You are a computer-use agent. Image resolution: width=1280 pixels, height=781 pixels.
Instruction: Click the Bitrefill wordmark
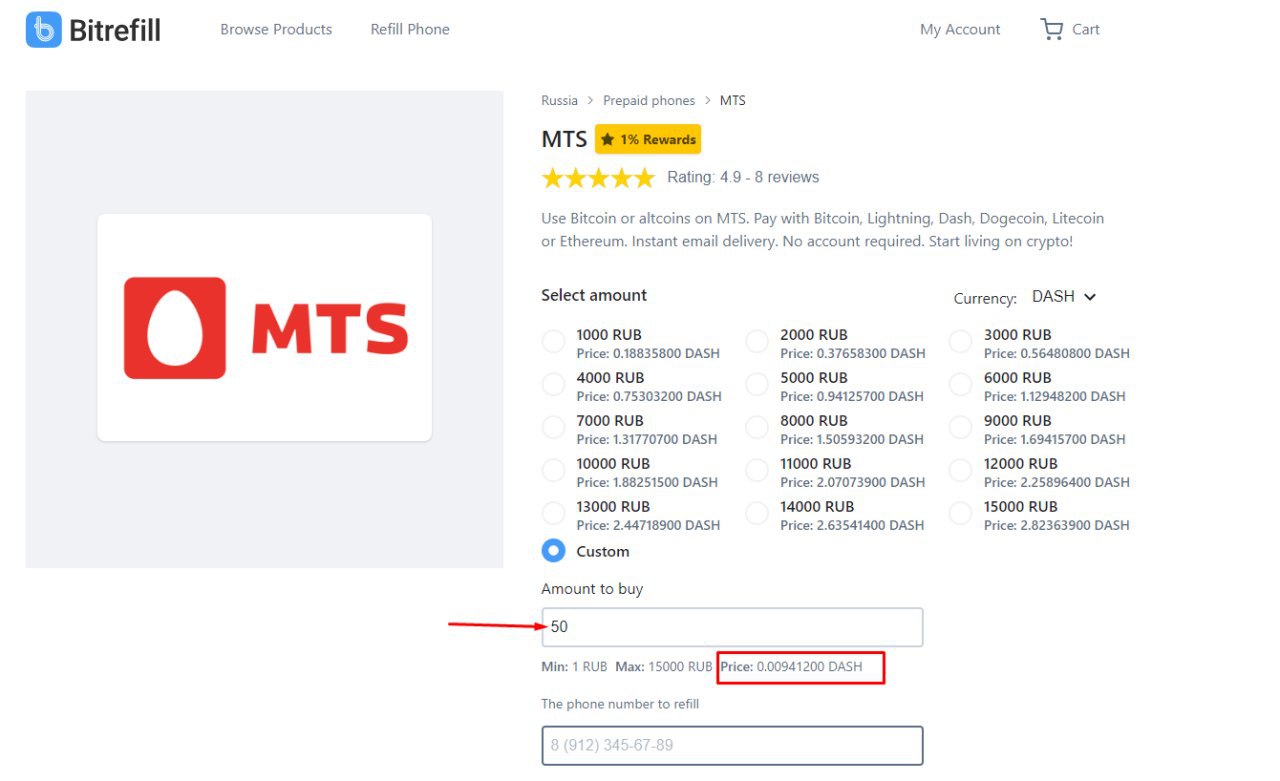[x=115, y=30]
